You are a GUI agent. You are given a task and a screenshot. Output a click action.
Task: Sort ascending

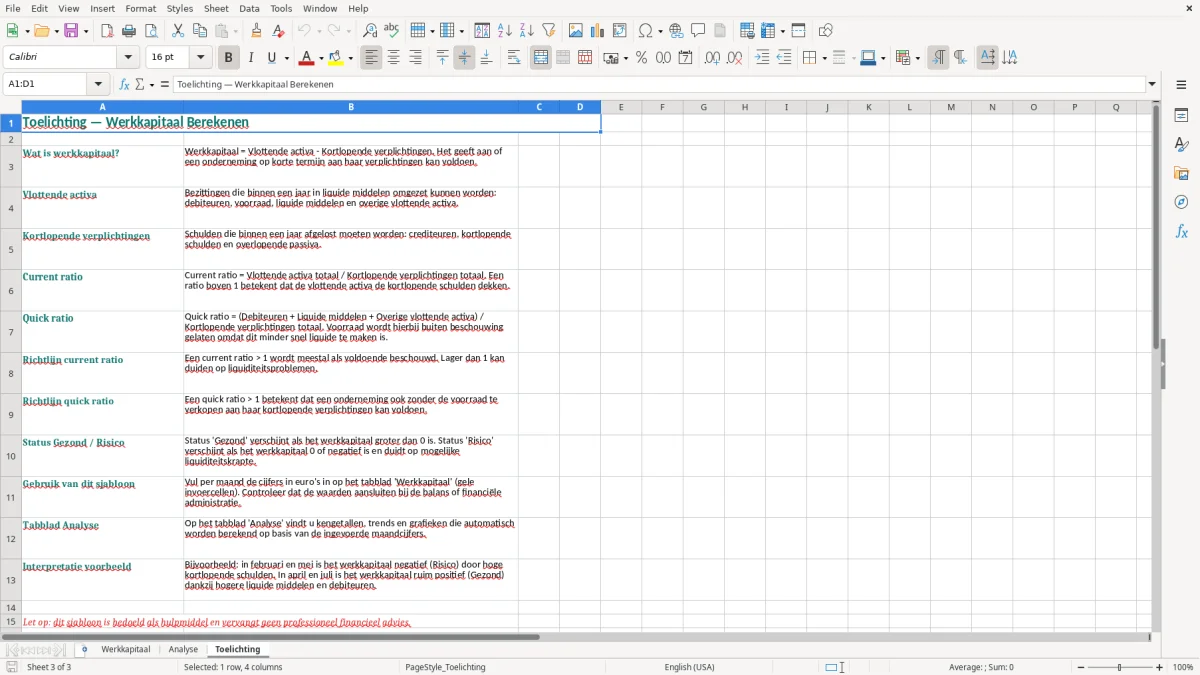coord(504,31)
